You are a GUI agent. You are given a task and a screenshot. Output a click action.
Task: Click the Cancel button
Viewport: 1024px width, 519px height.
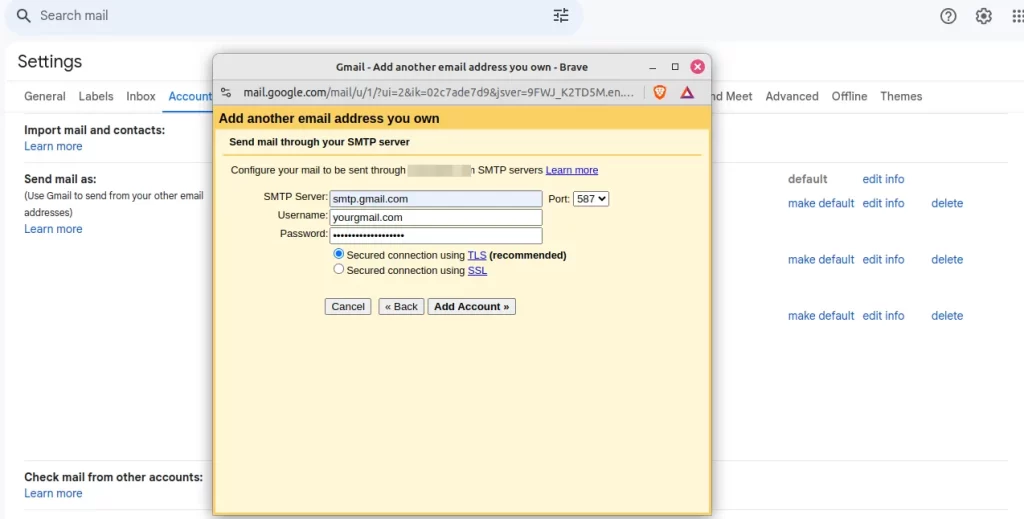(348, 307)
